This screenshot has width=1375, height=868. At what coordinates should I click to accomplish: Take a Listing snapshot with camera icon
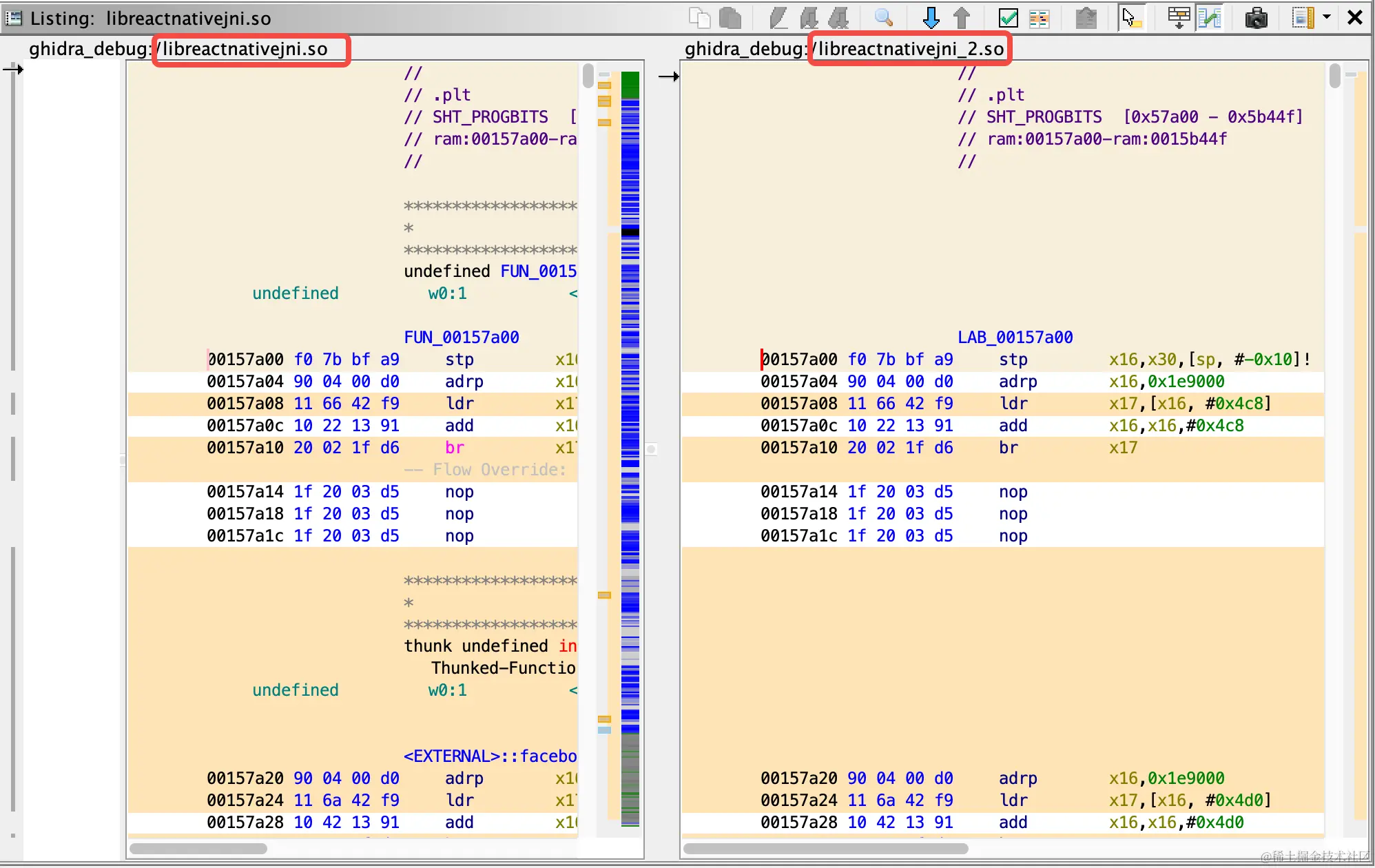click(x=1257, y=18)
